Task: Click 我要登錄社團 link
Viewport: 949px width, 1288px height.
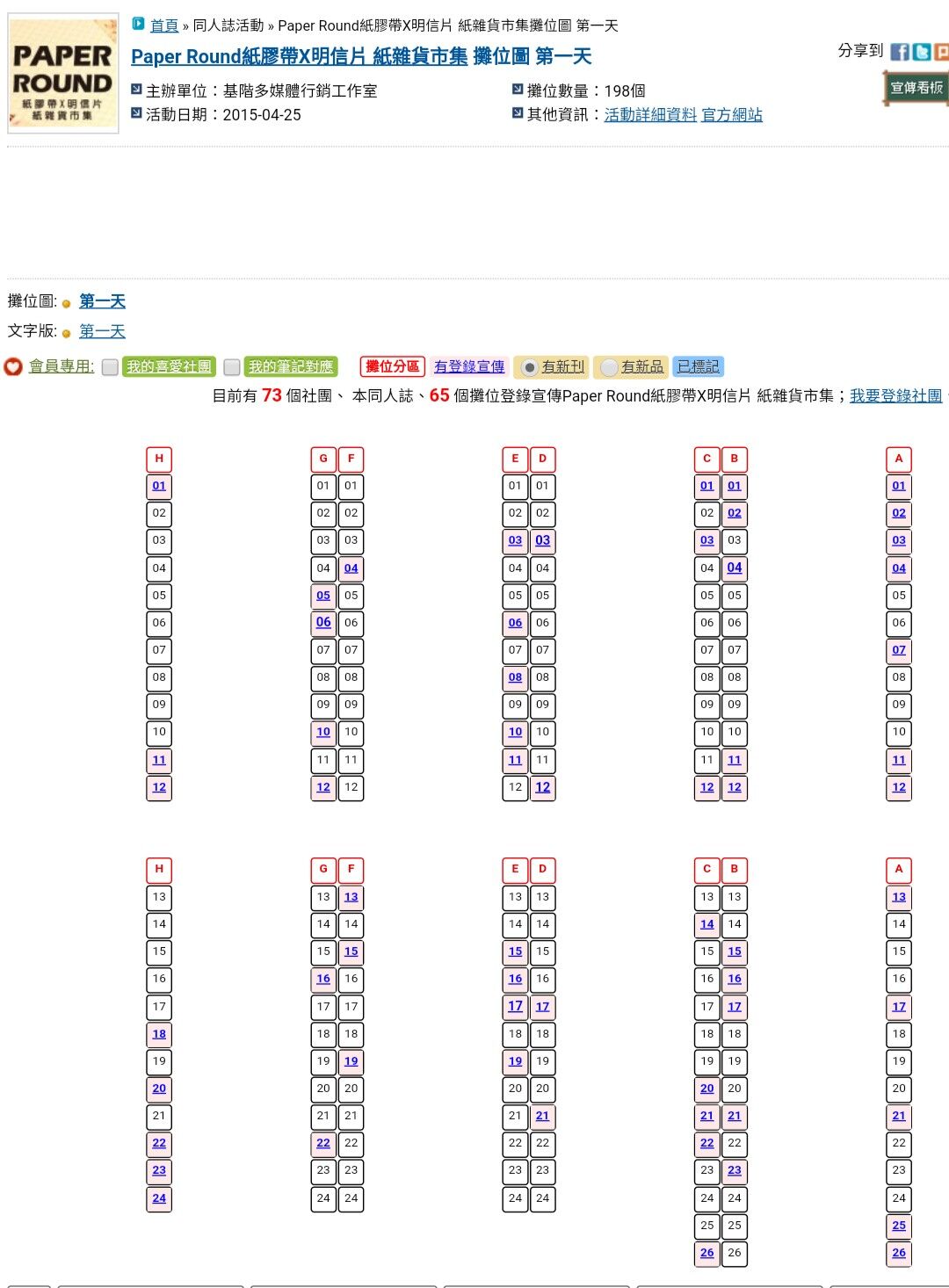Action: tap(895, 396)
